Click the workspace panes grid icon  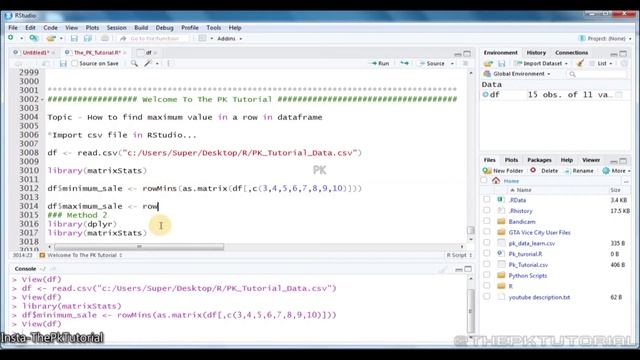coord(202,38)
